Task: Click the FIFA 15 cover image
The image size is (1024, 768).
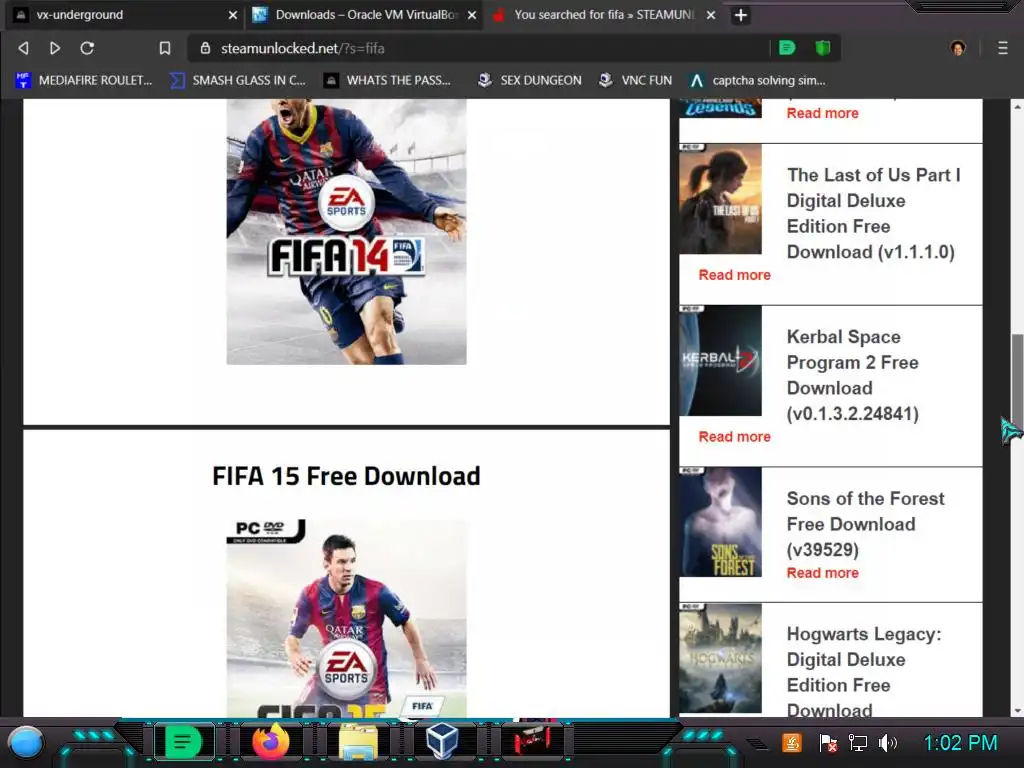Action: click(346, 618)
